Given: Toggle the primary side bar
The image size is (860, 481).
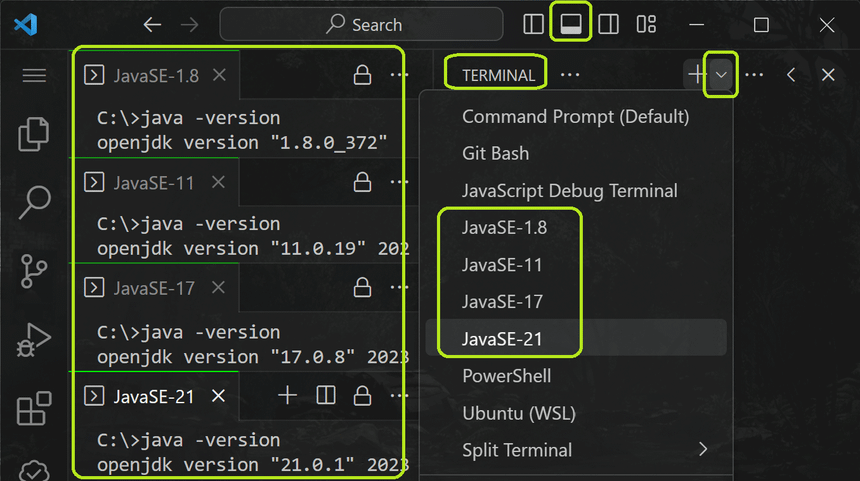Looking at the screenshot, I should click(x=534, y=25).
